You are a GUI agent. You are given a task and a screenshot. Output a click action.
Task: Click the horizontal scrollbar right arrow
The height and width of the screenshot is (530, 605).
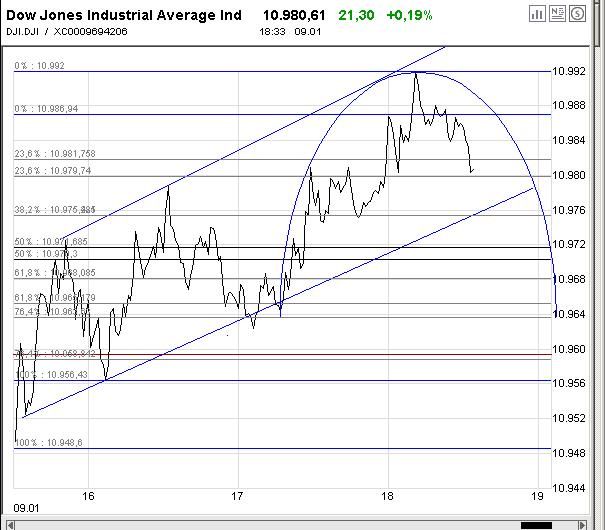(583, 525)
